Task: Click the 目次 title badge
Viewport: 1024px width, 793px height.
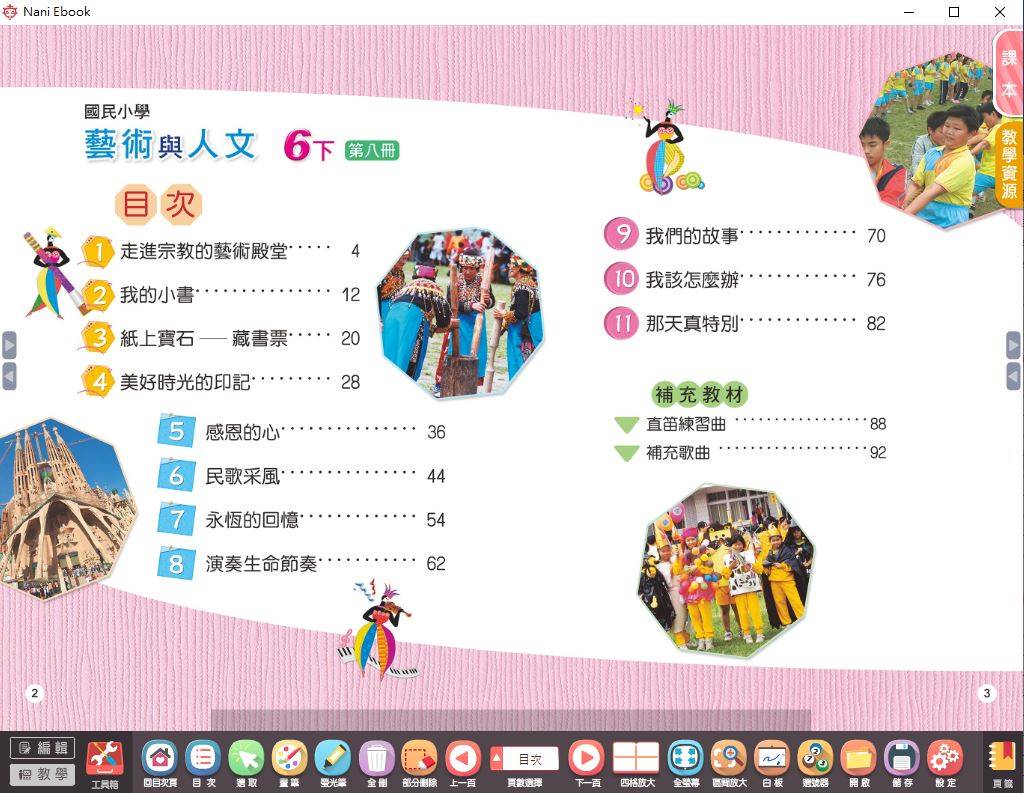Action: click(158, 204)
